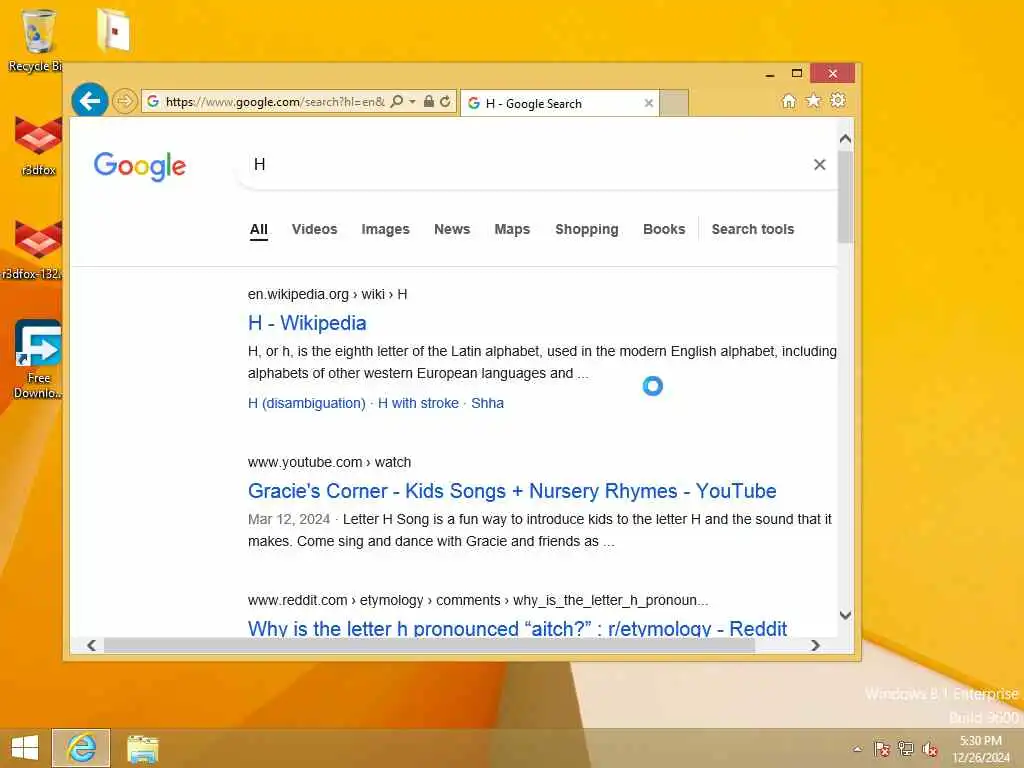The width and height of the screenshot is (1024, 768).
Task: Open 'H with stroke' sublink
Action: 418,404
